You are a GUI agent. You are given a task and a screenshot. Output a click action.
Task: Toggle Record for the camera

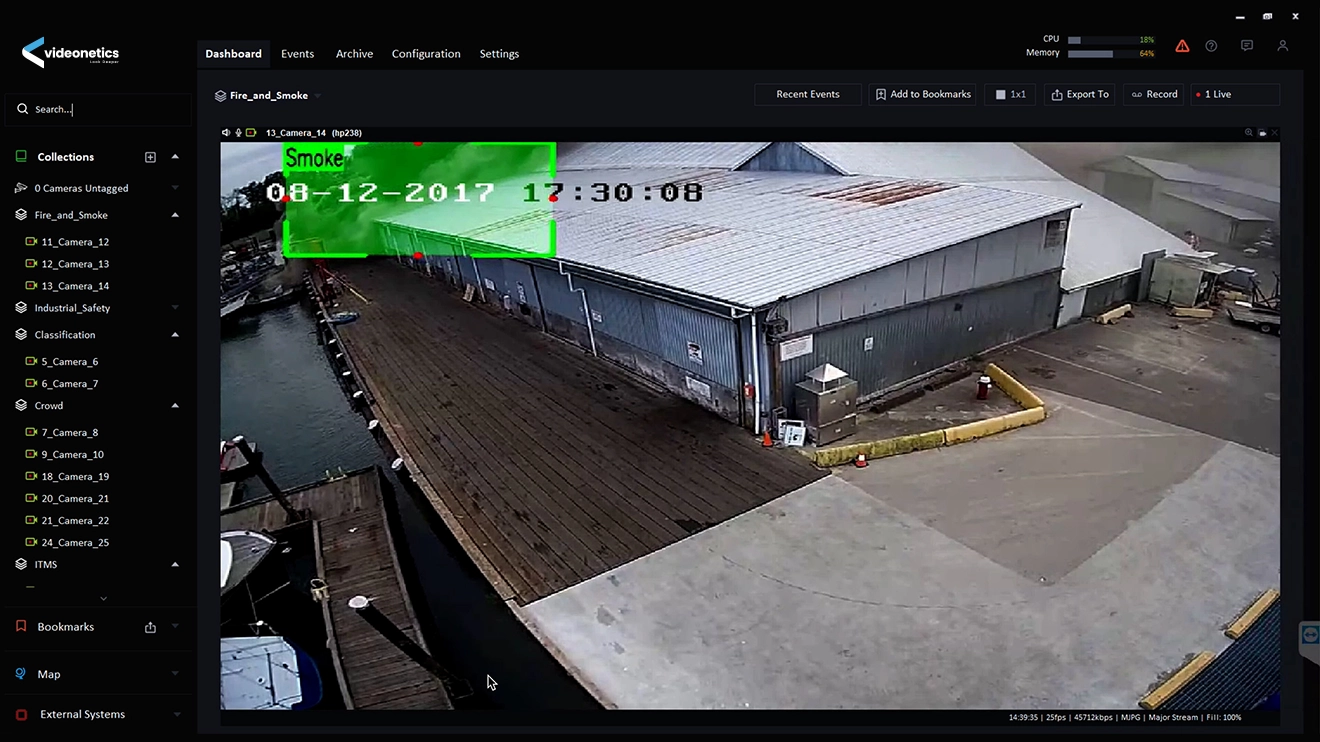click(1154, 95)
